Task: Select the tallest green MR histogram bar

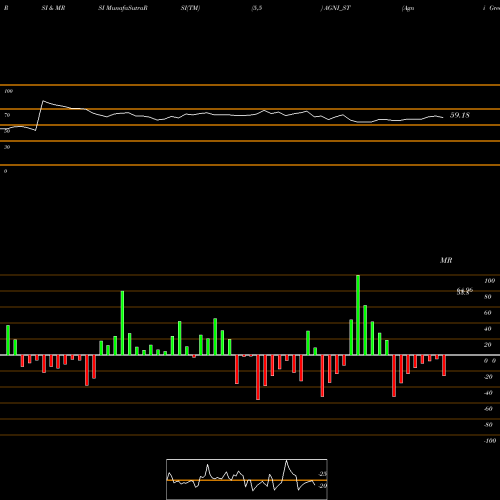Action: [358, 315]
